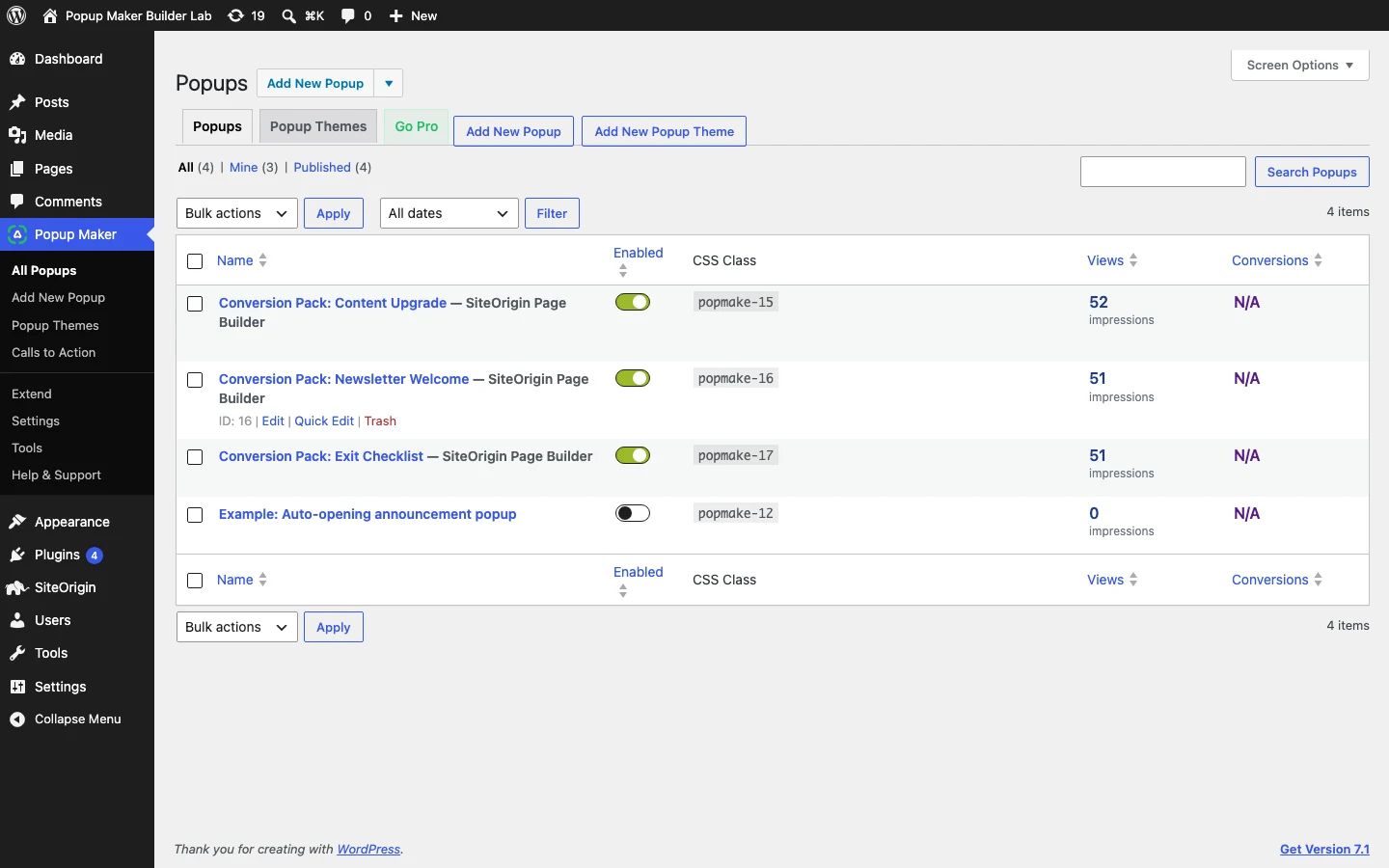Filter by Mine (3) popups
Viewport: 1389px width, 868px height.
pyautogui.click(x=254, y=167)
